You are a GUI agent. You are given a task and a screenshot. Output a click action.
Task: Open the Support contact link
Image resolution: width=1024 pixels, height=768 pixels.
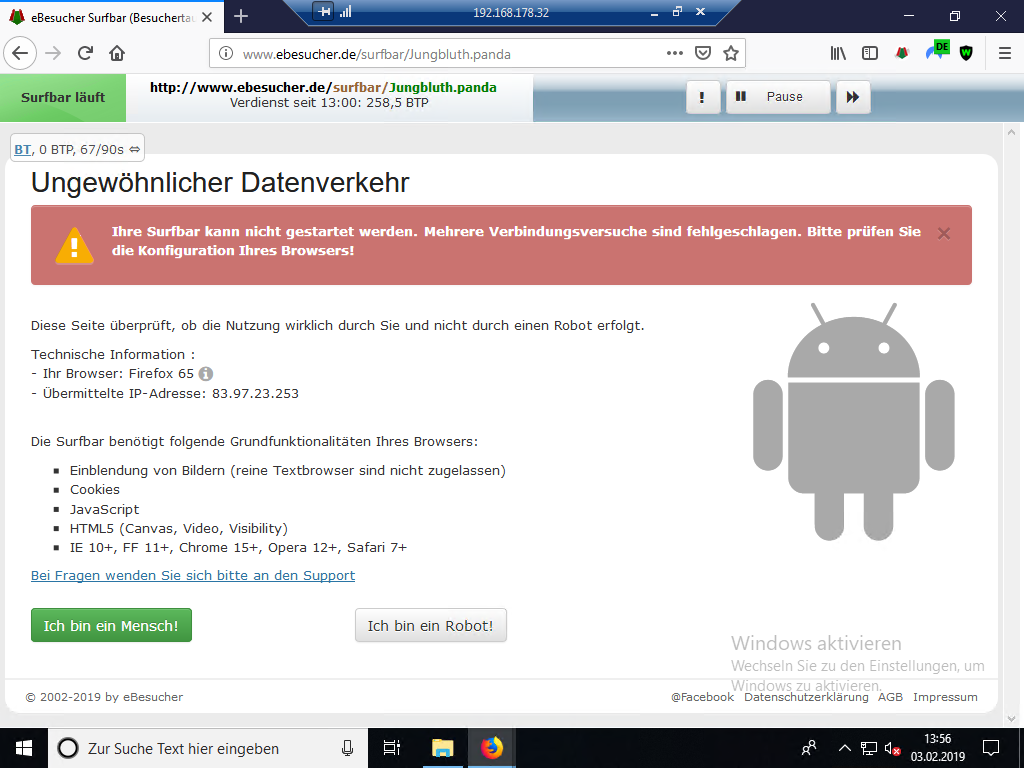tap(193, 575)
